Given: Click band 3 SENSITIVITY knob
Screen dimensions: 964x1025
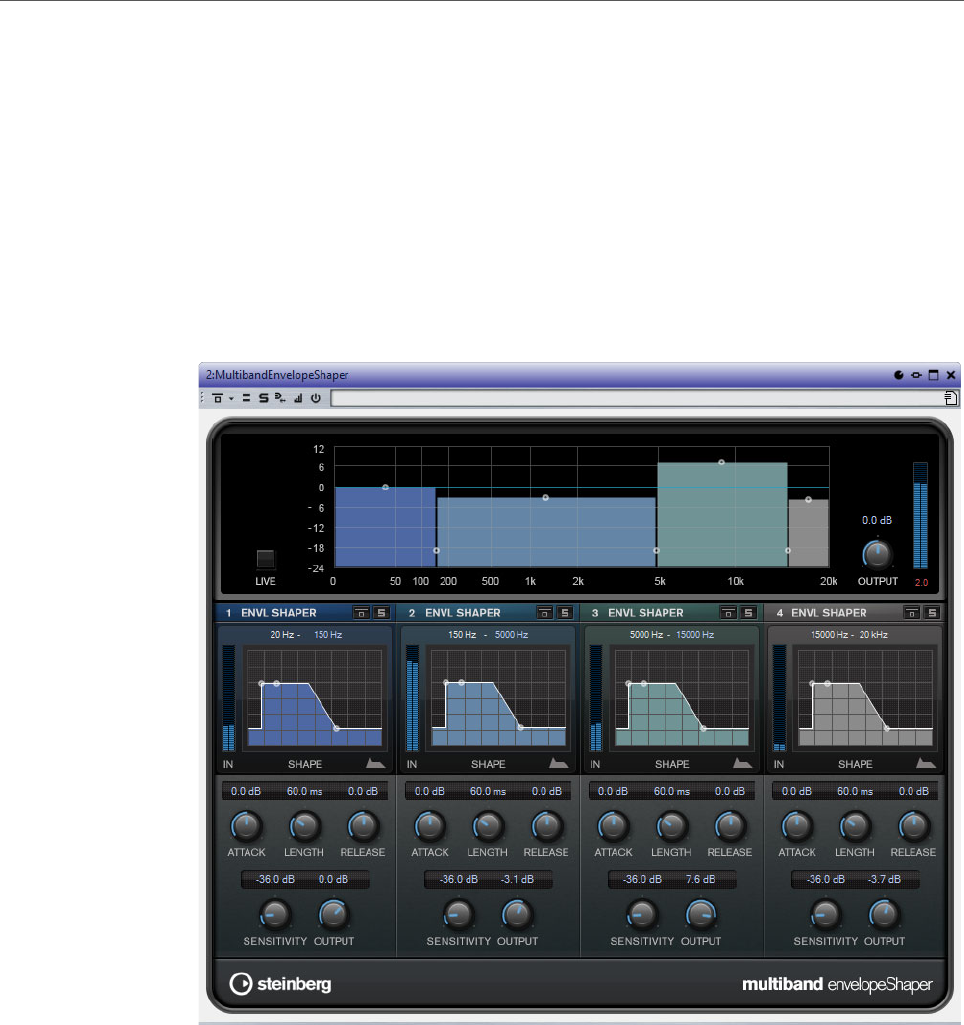Looking at the screenshot, I should (x=642, y=915).
